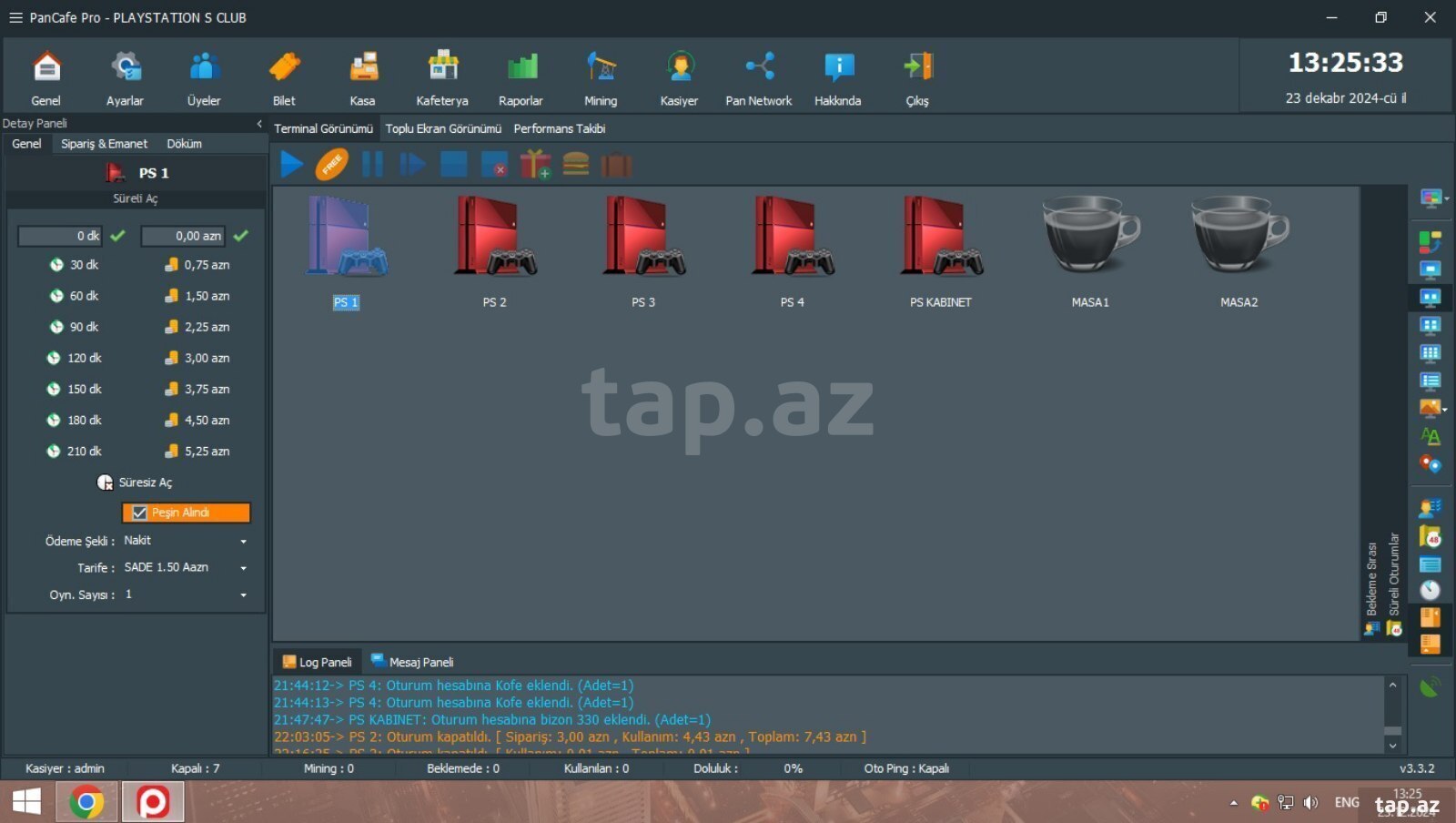Click Süresiz Aç to open unlimited session
This screenshot has width=1456, height=823.
[x=135, y=483]
